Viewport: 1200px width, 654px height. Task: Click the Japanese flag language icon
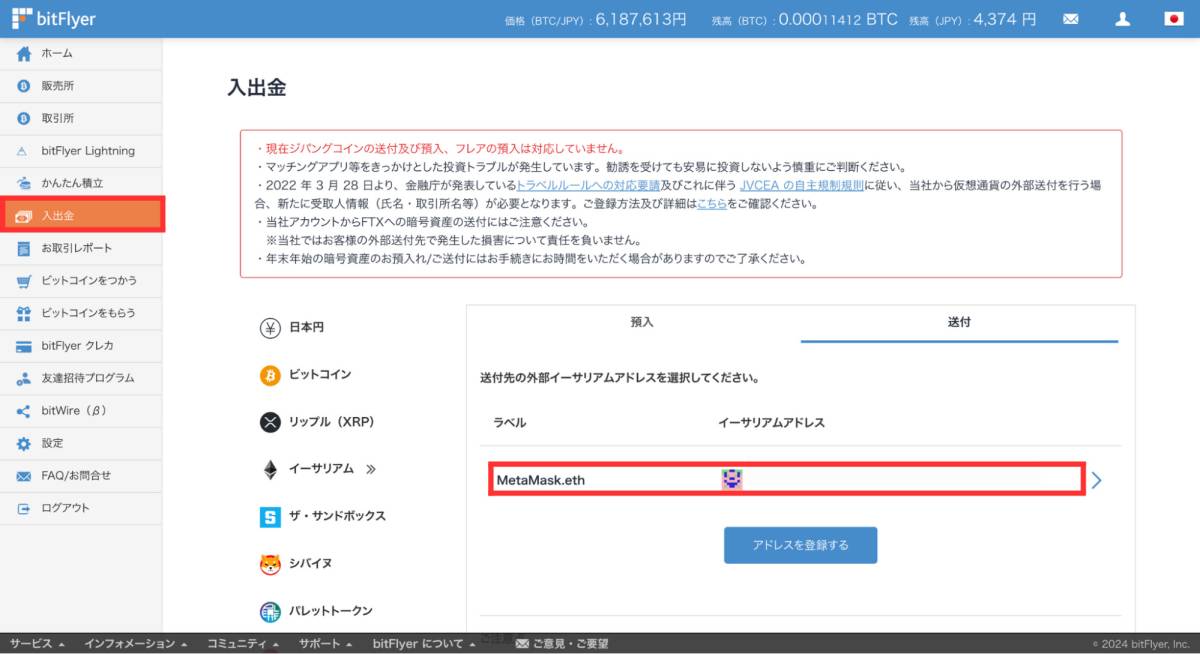pos(1172,19)
